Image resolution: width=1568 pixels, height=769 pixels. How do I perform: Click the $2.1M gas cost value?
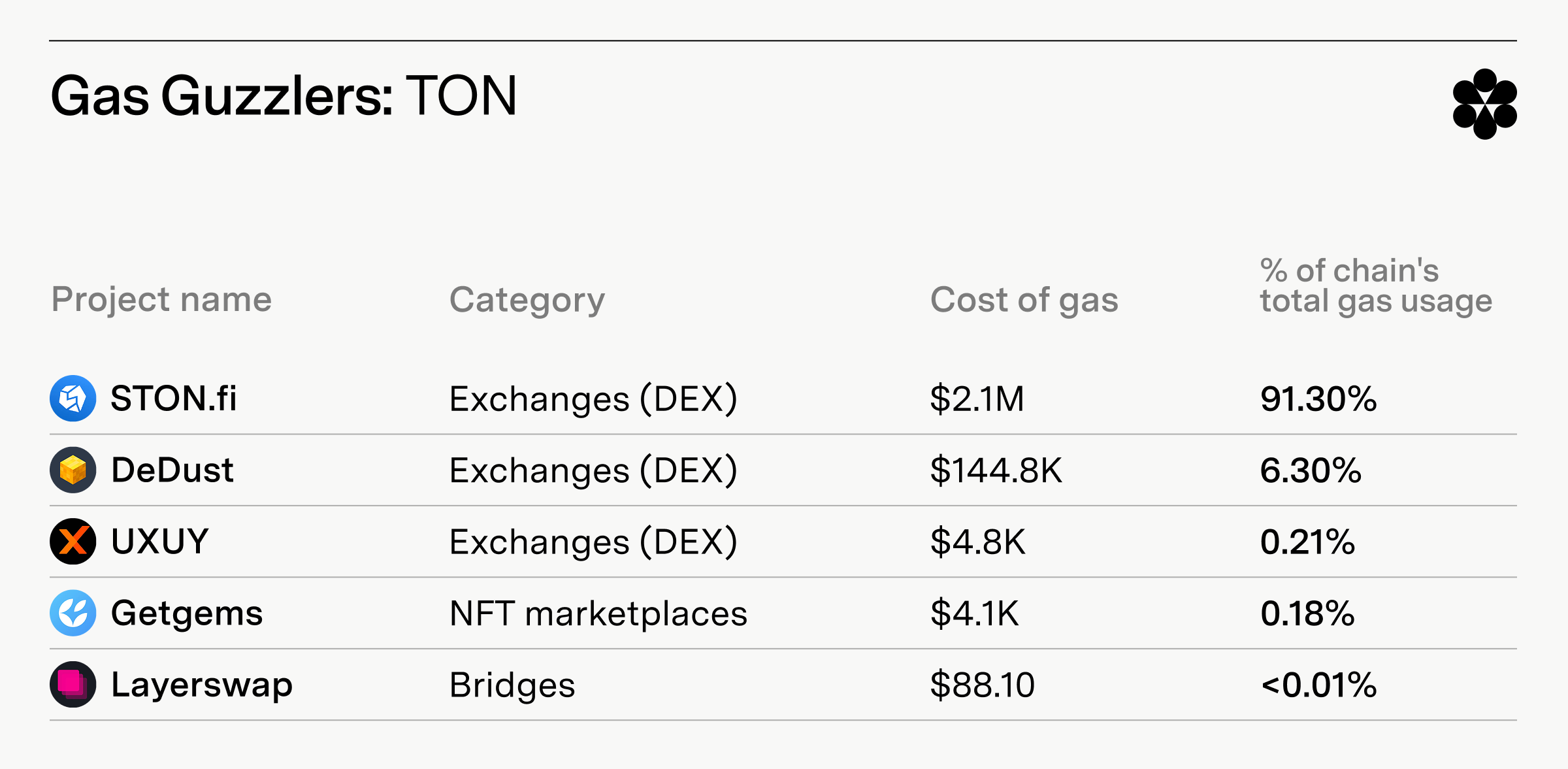coord(977,399)
